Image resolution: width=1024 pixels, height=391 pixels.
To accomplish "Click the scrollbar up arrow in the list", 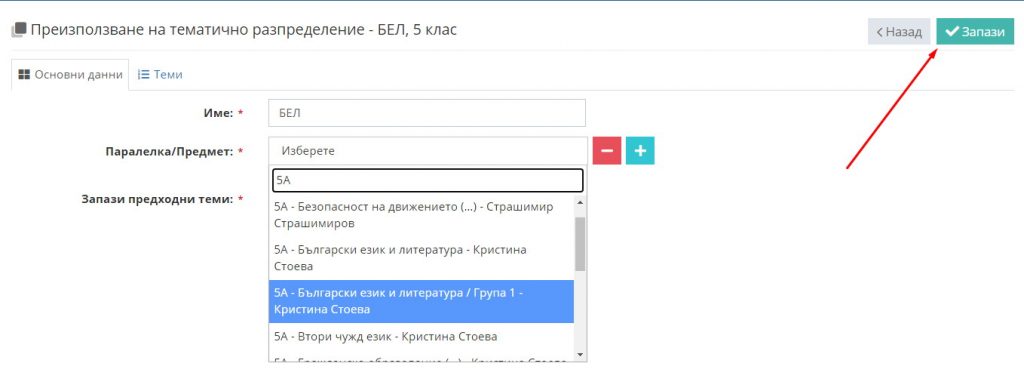I will [580, 203].
